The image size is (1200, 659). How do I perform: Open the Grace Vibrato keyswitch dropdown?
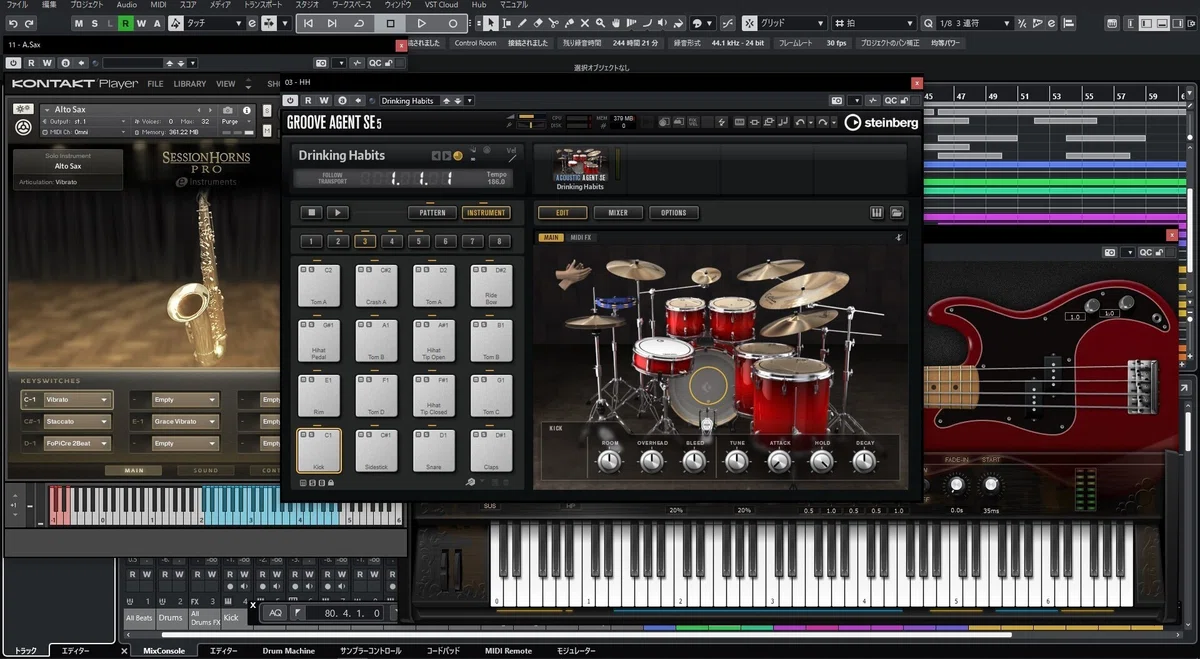tap(185, 421)
